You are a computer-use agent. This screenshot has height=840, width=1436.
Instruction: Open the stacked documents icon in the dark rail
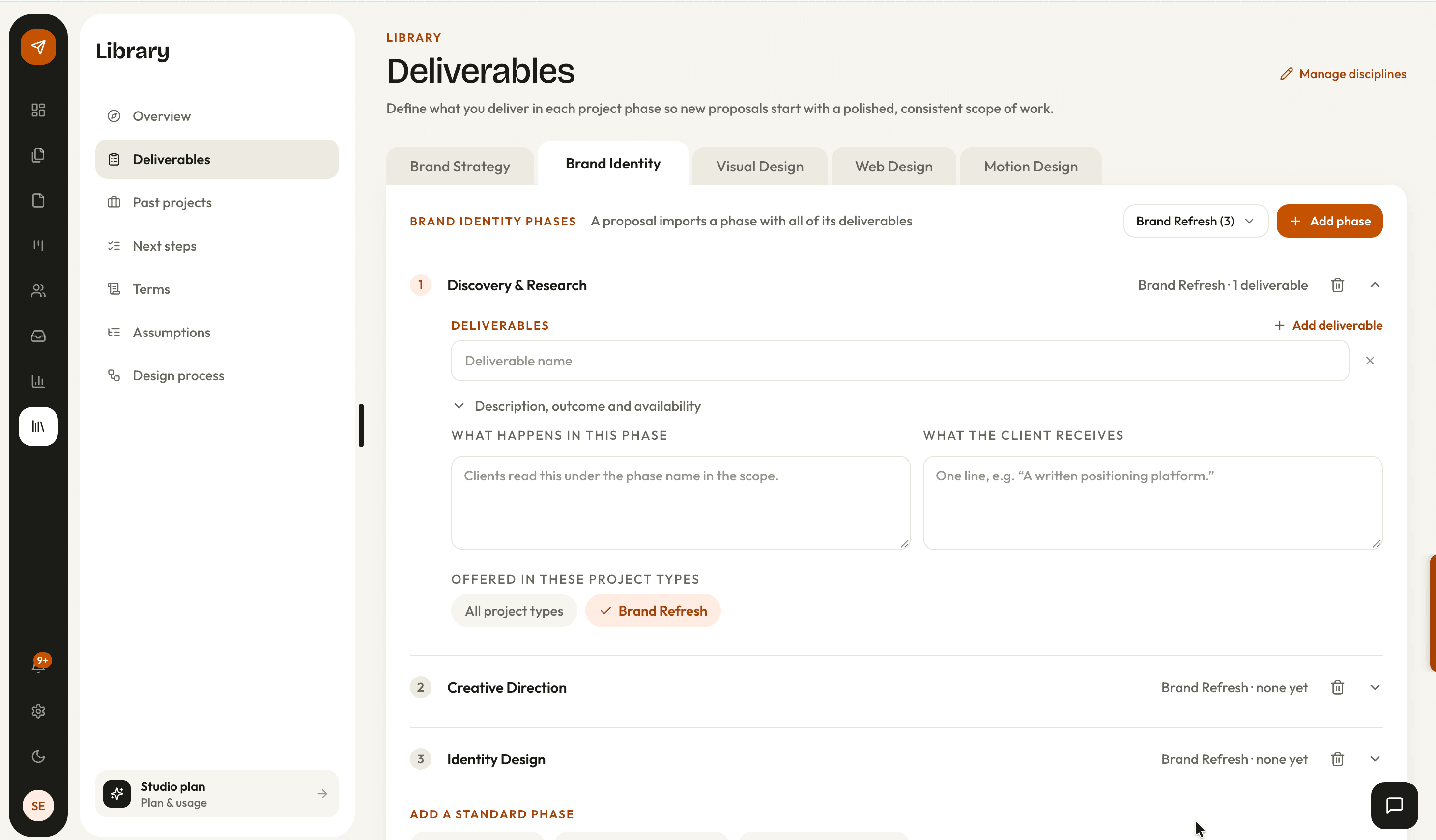pyautogui.click(x=38, y=155)
